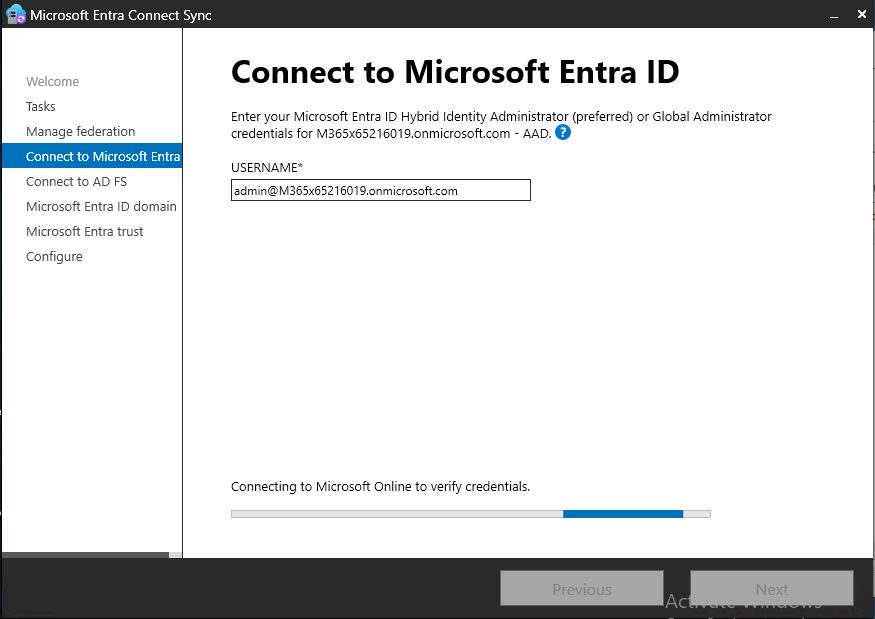Click the help question mark icon
This screenshot has width=875, height=619.
[563, 133]
